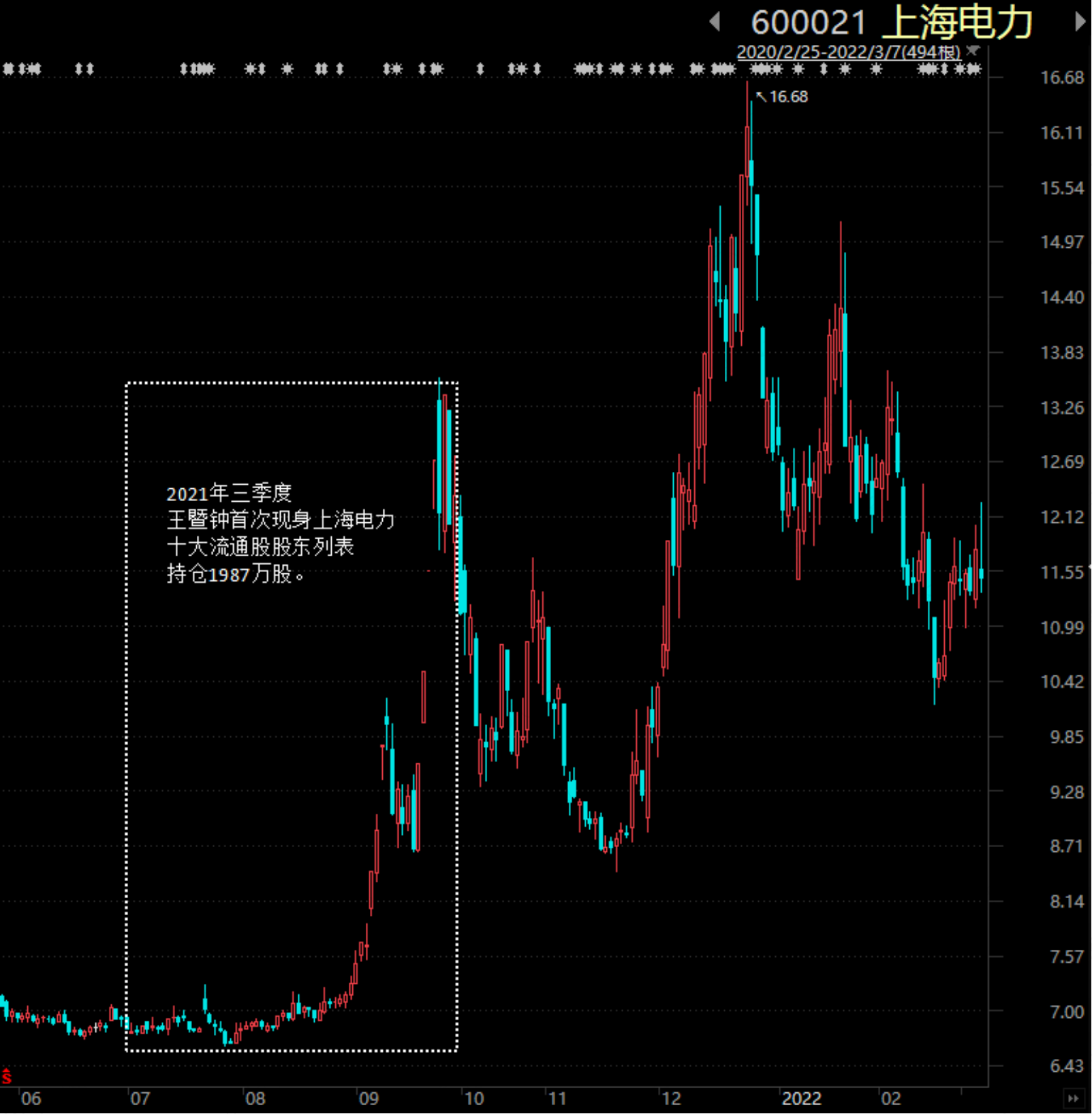Click the 11.55 value on the price axis
Image resolution: width=1092 pixels, height=1114 pixels.
(1062, 572)
